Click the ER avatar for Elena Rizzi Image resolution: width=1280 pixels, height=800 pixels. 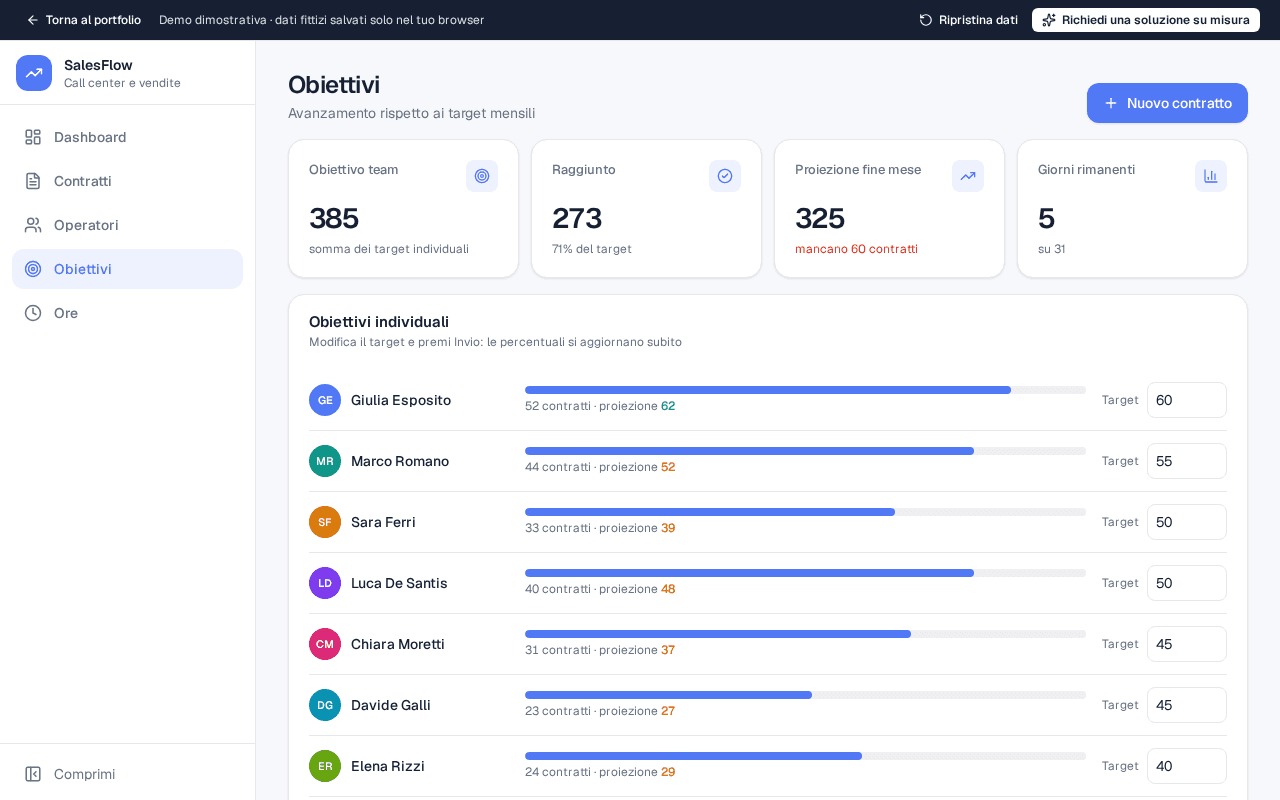pyautogui.click(x=325, y=766)
